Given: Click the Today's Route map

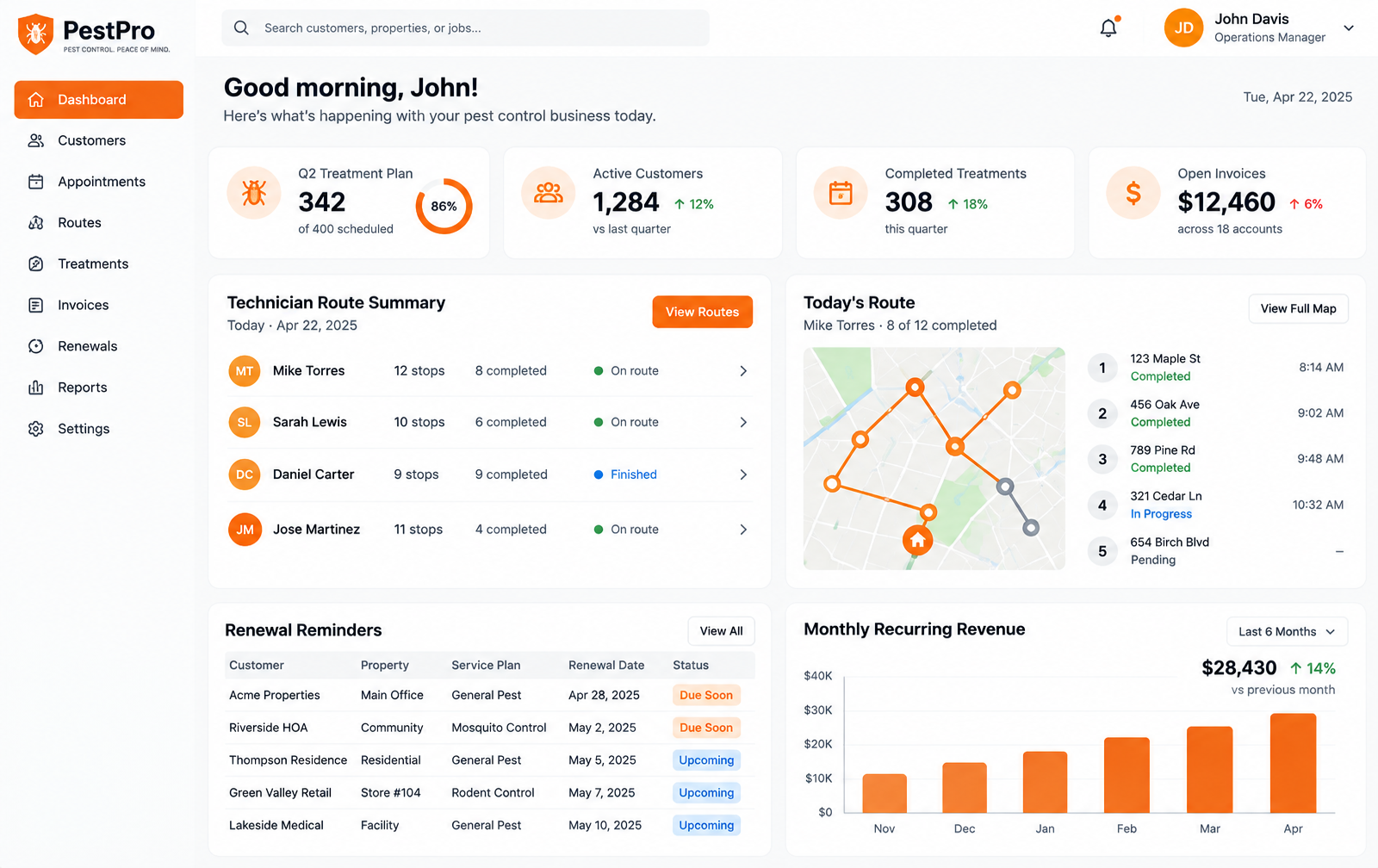Looking at the screenshot, I should [934, 458].
